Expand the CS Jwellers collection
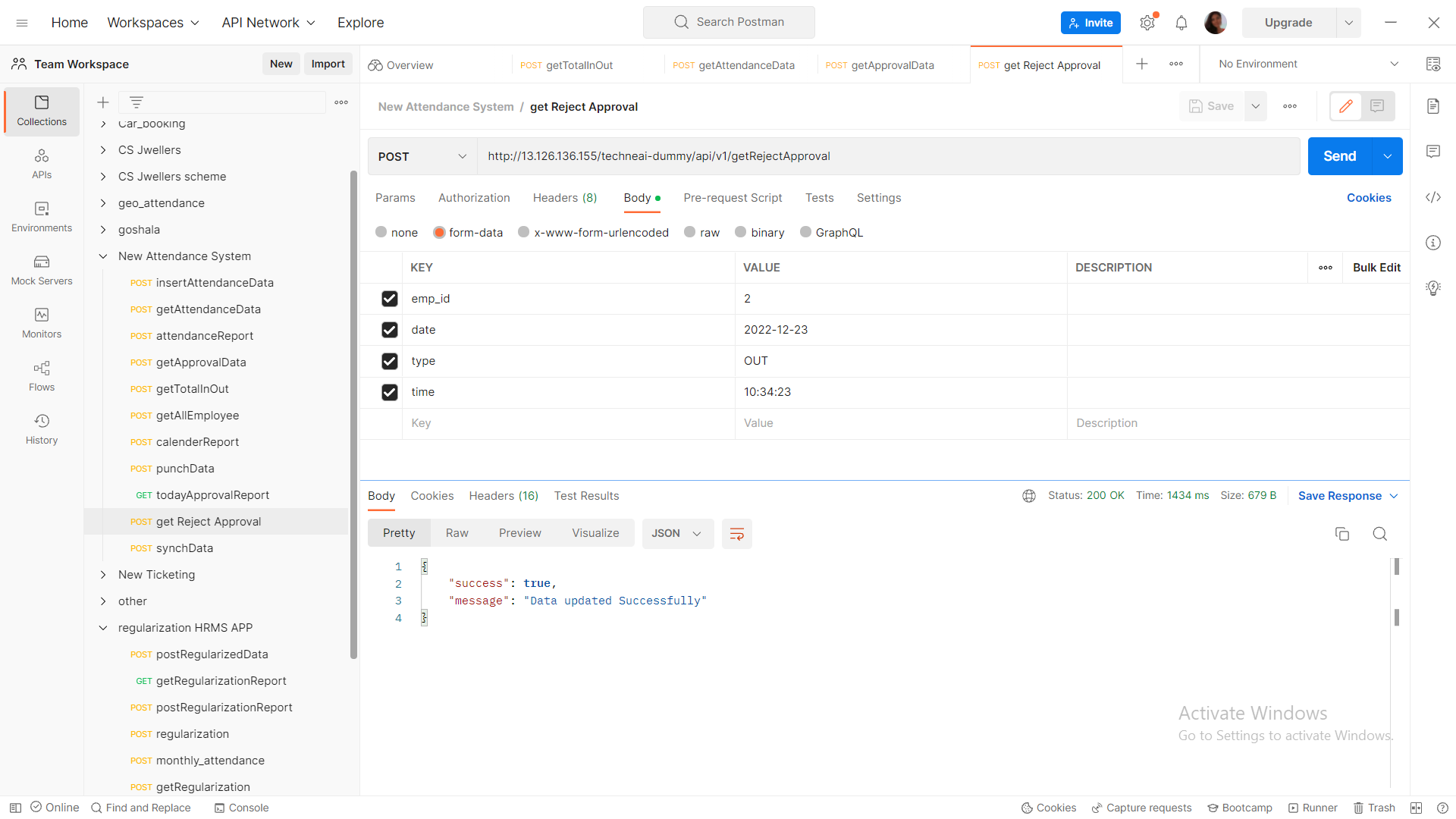The height and width of the screenshot is (819, 1456). (103, 150)
